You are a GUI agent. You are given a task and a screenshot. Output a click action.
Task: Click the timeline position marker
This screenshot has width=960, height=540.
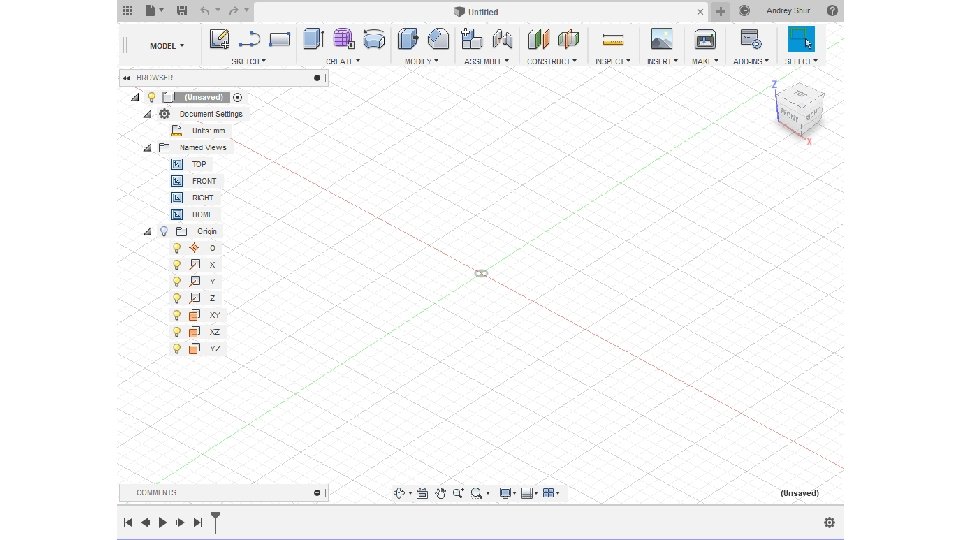point(216,522)
